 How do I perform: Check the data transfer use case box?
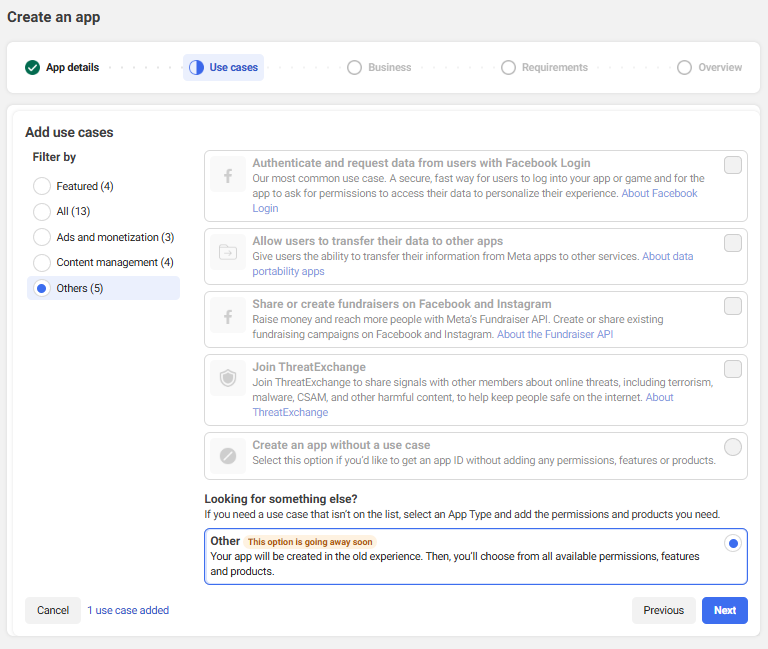[x=733, y=243]
